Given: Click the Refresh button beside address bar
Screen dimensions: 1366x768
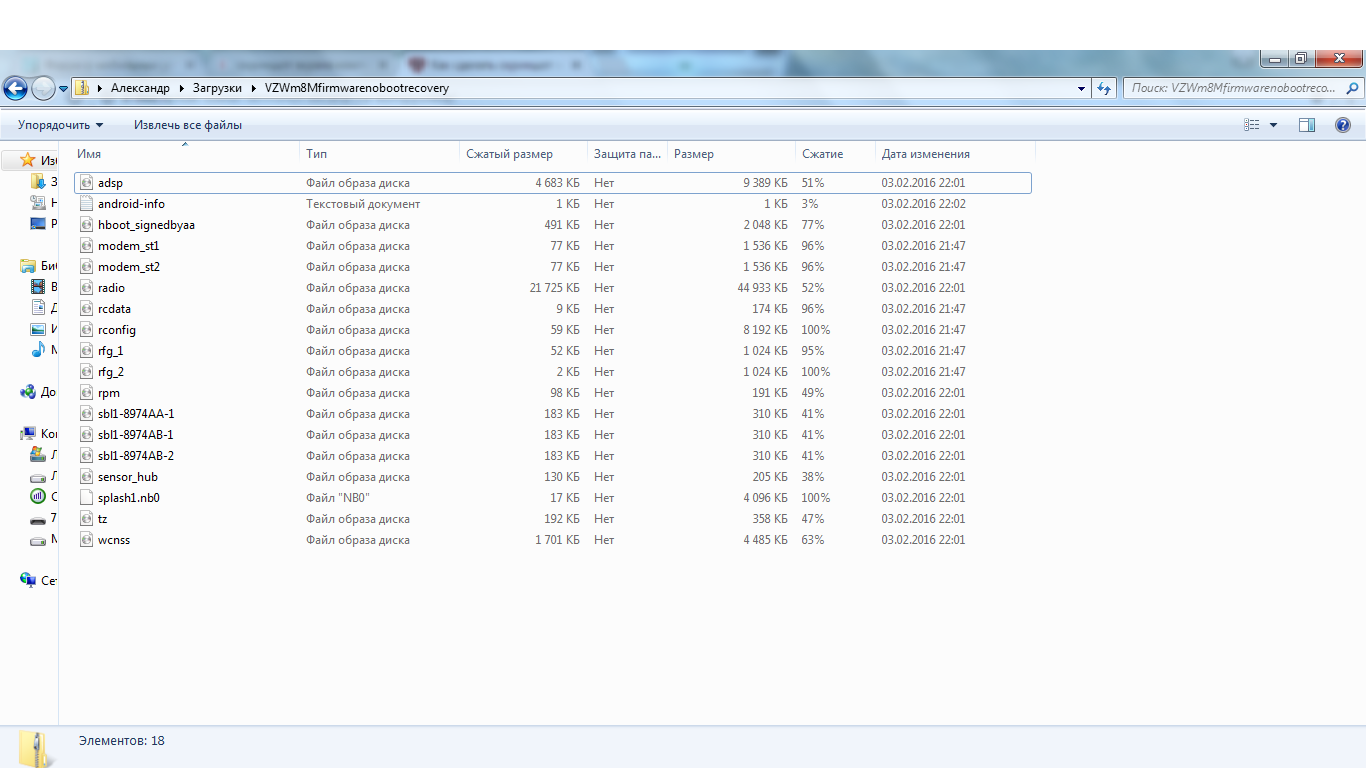Looking at the screenshot, I should click(1104, 88).
